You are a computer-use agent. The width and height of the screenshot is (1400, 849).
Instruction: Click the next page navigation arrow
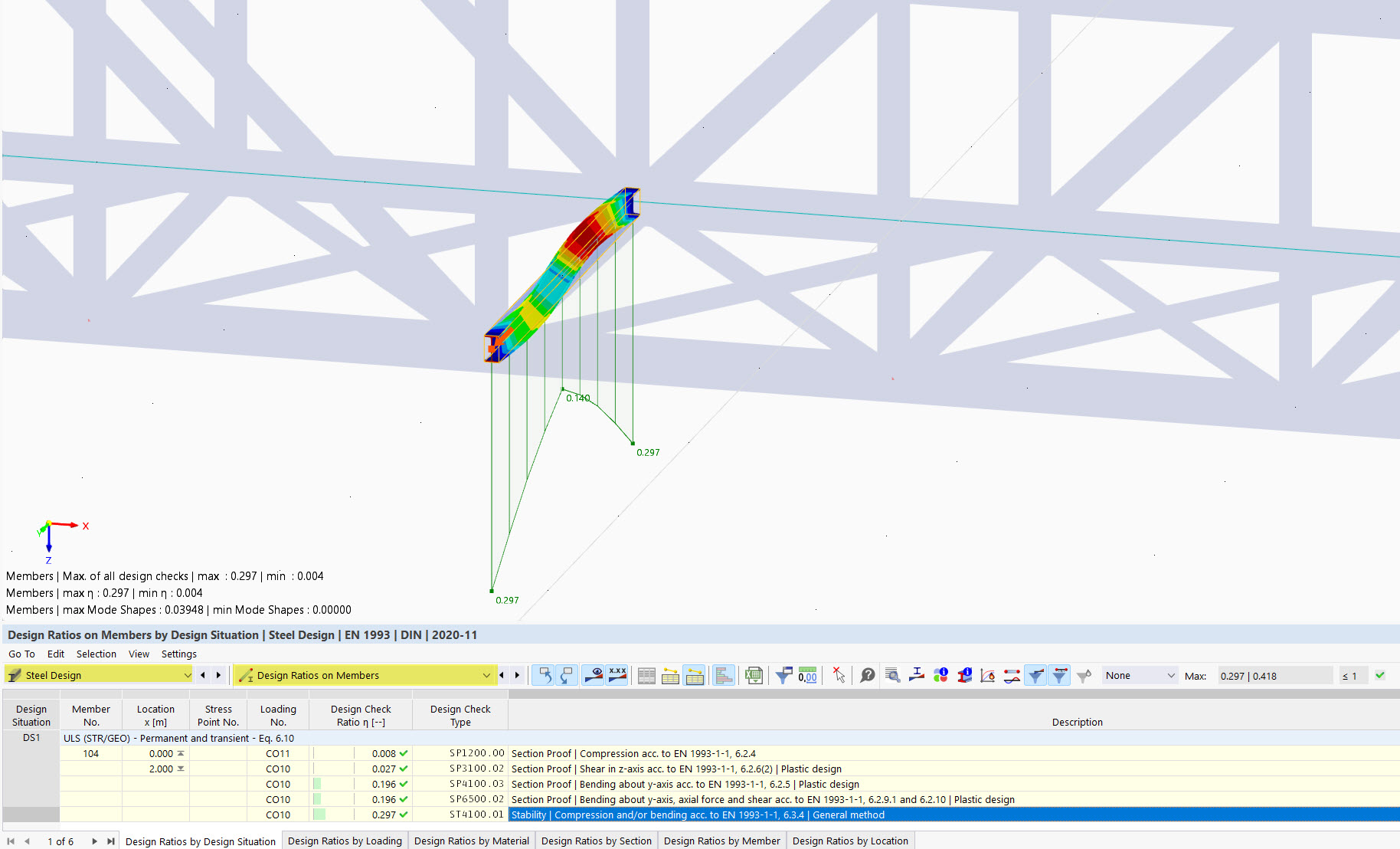[94, 841]
